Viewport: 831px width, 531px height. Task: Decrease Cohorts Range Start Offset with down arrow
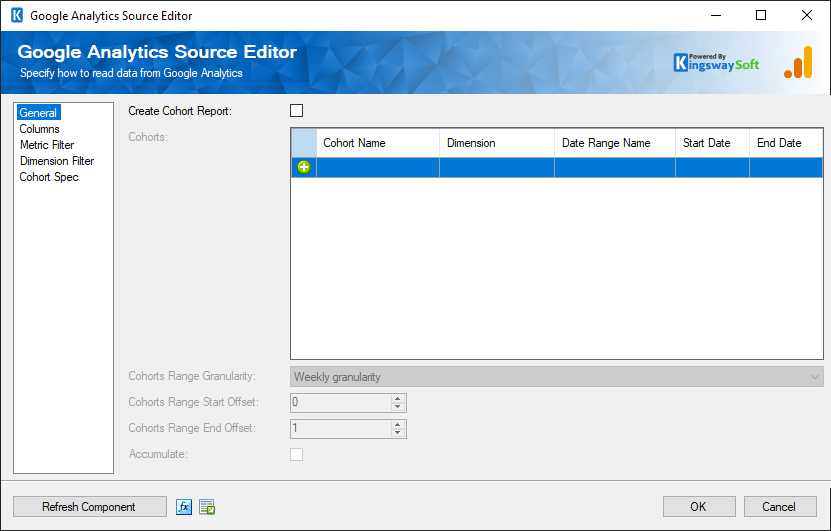(x=397, y=407)
